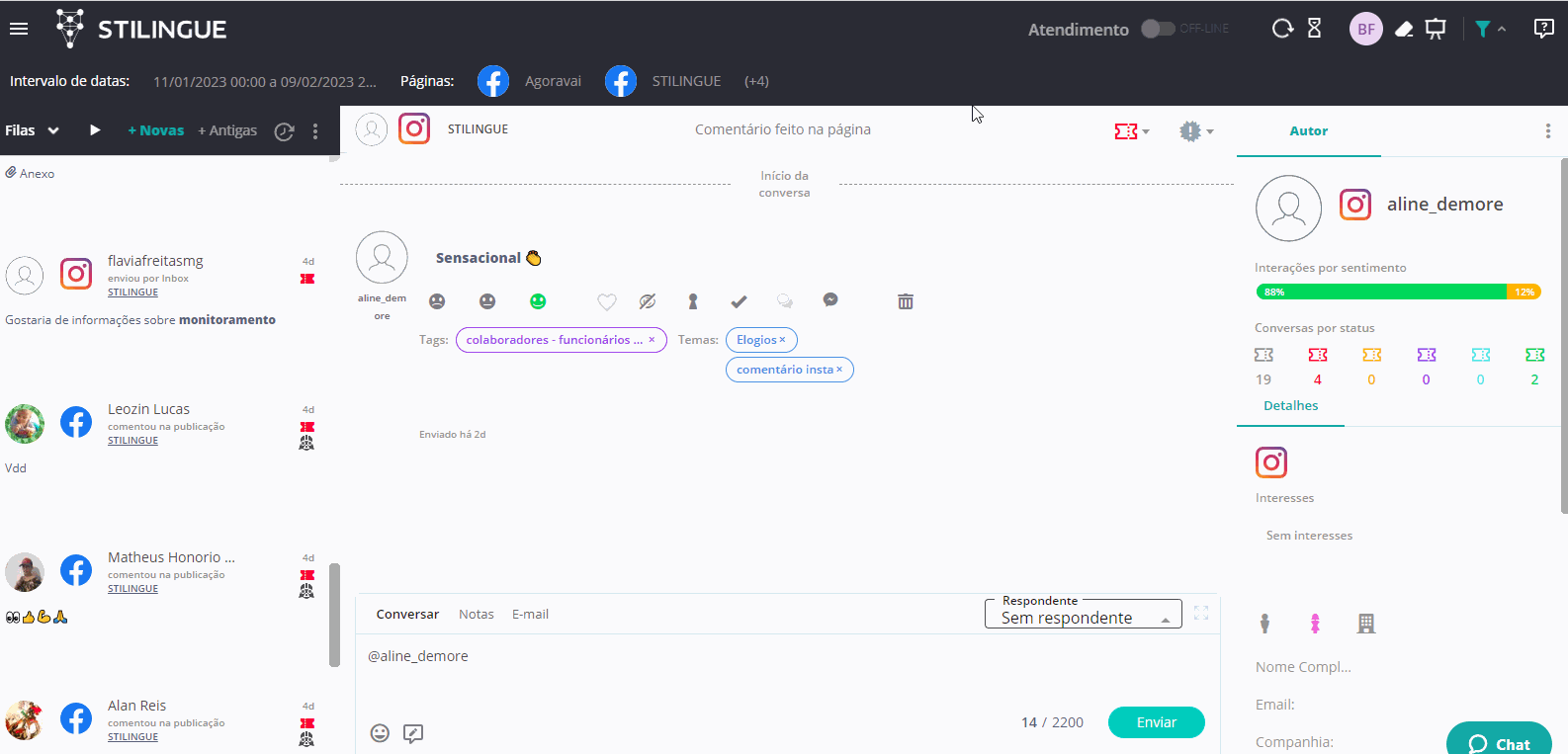Screen dimensions: 1568x754
Task: Open the BF user avatar menu
Action: click(x=1365, y=29)
